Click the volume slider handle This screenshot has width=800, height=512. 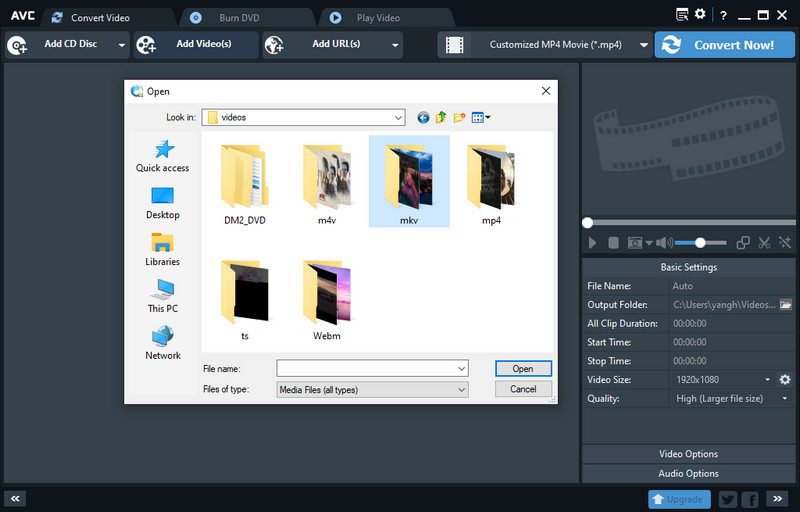click(700, 243)
